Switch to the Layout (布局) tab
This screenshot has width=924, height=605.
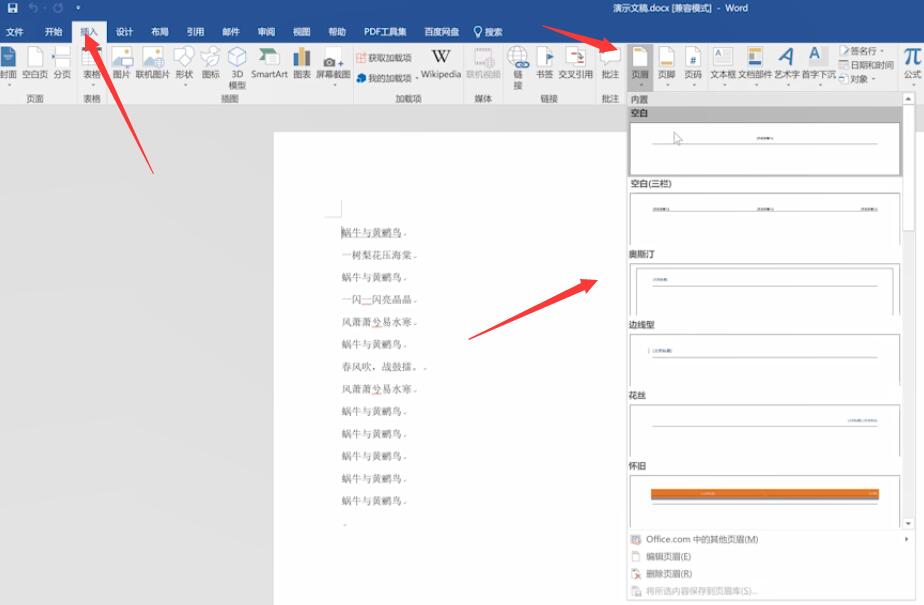tap(160, 32)
